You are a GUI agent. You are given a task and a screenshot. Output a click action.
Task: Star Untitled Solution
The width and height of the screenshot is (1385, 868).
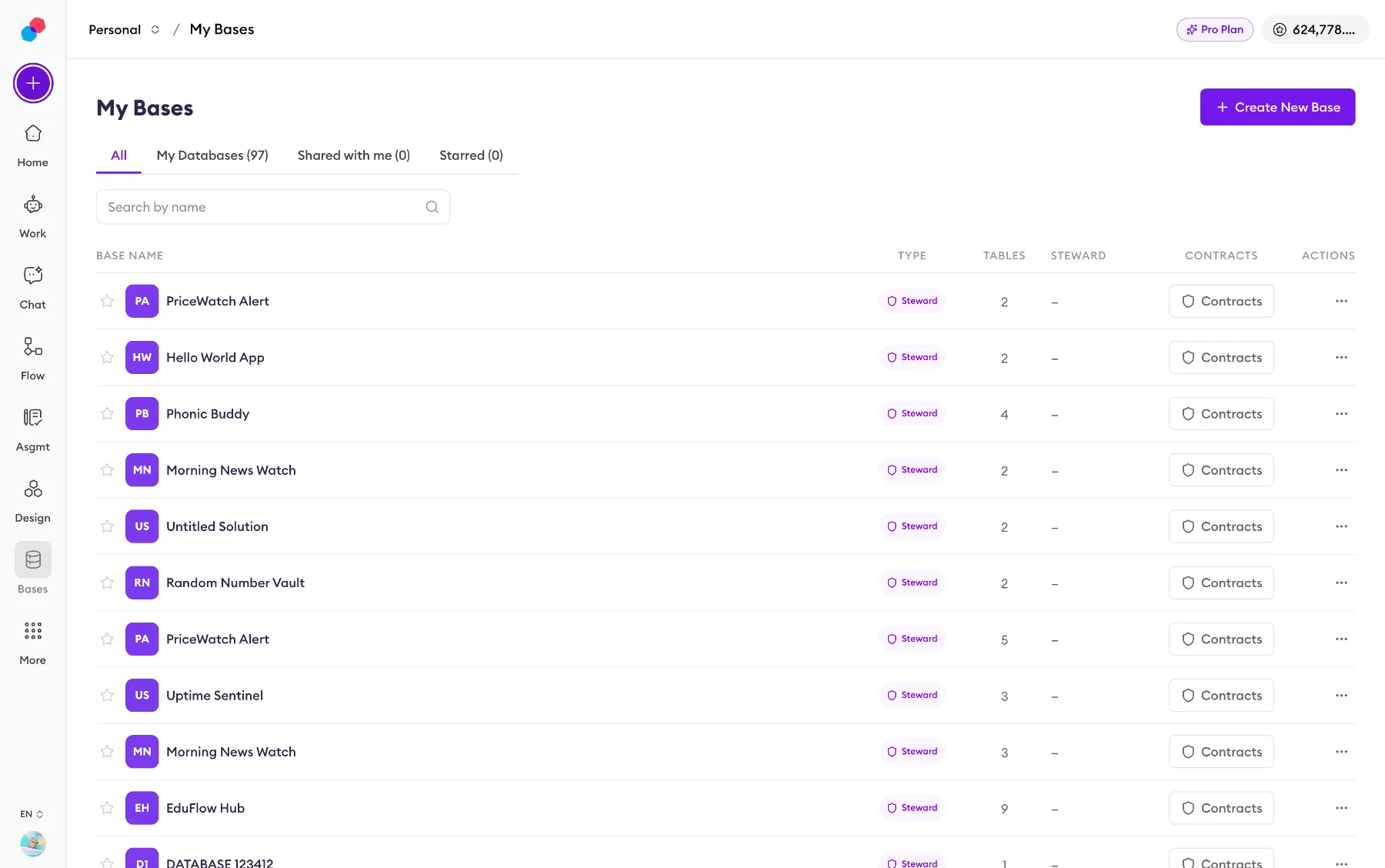[107, 526]
